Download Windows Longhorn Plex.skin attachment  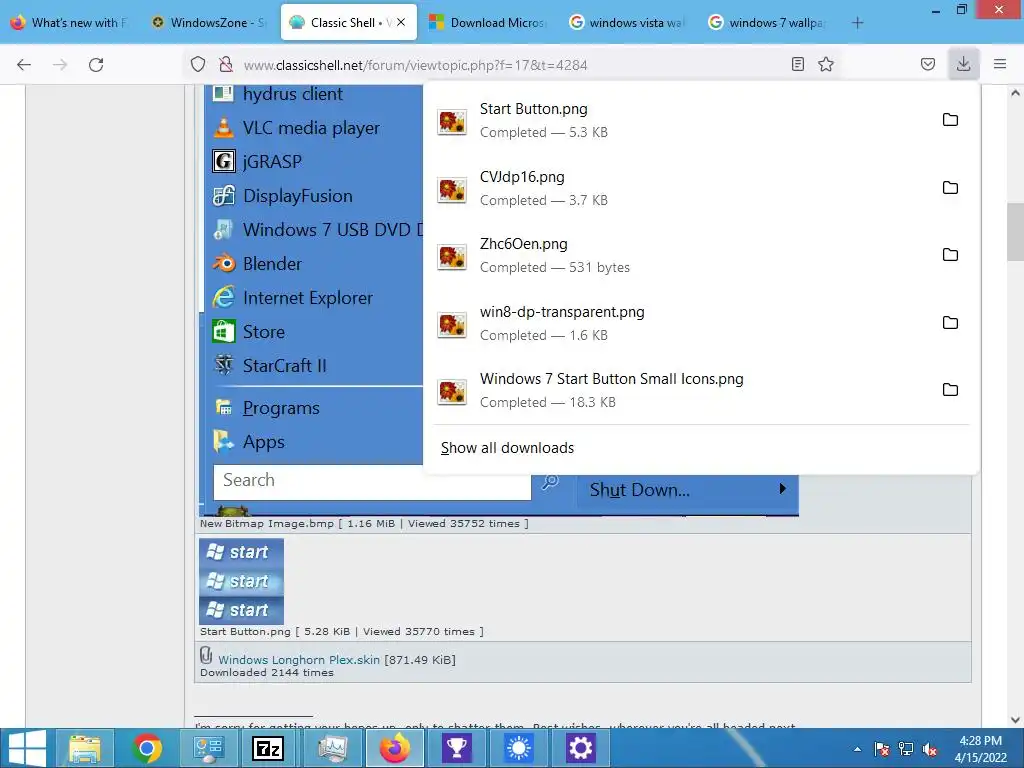pyautogui.click(x=298, y=660)
